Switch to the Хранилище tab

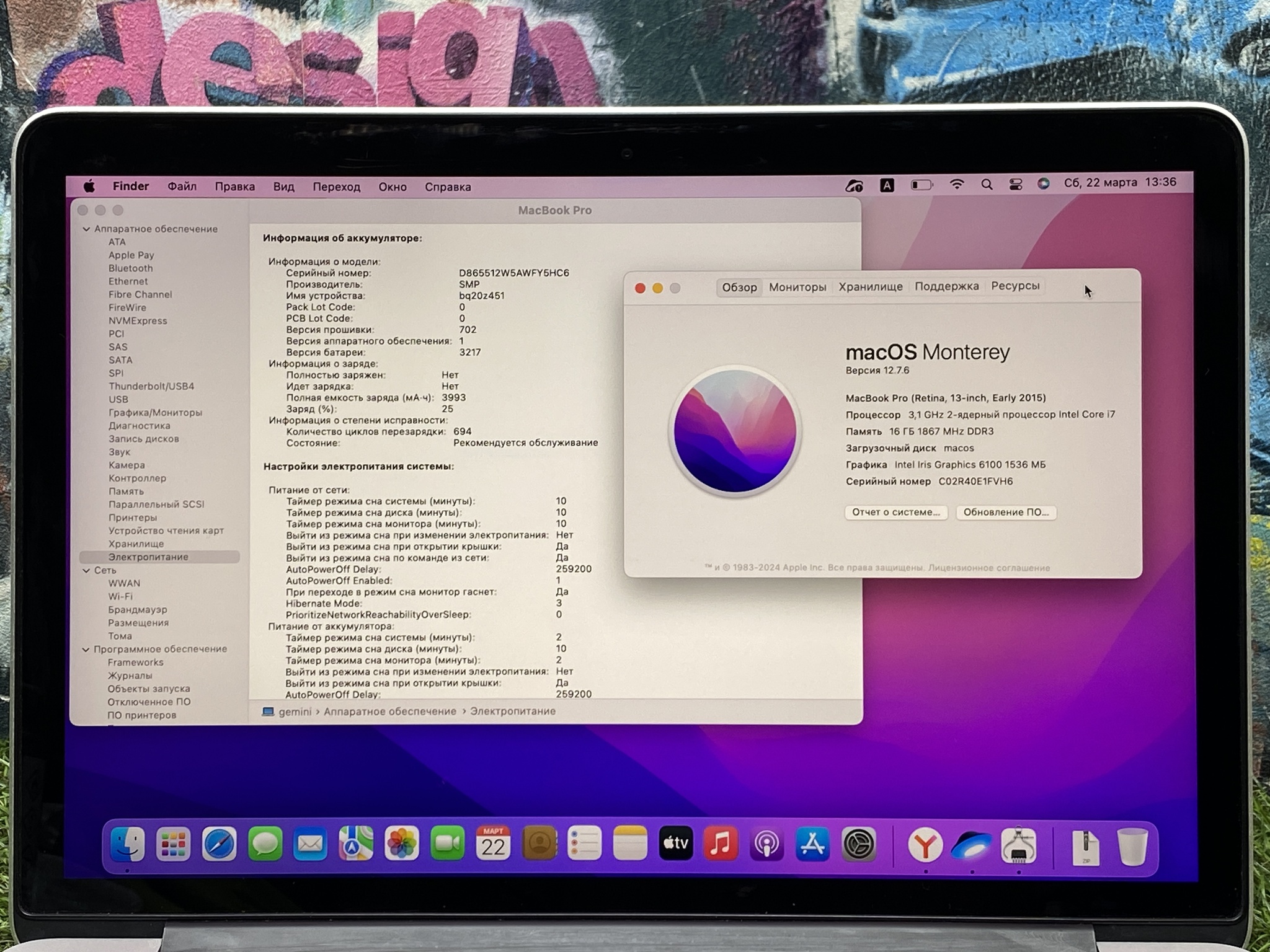[x=870, y=287]
